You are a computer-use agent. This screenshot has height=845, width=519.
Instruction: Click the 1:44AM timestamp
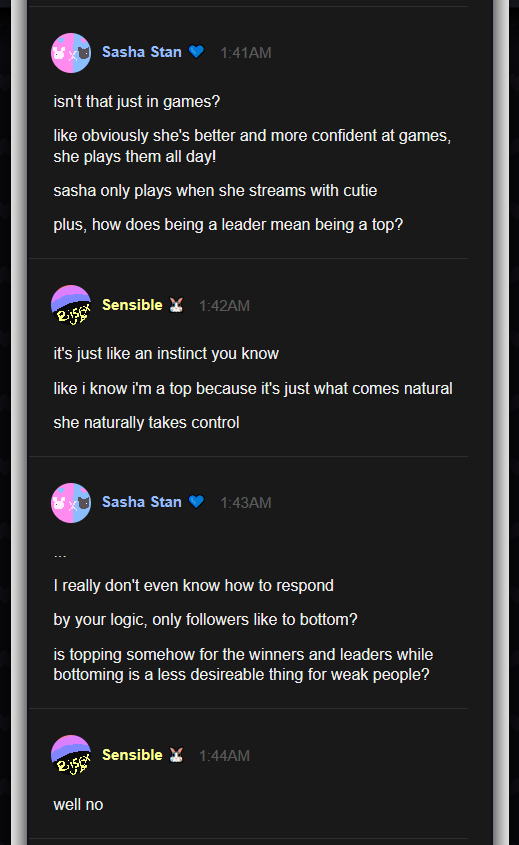[224, 756]
